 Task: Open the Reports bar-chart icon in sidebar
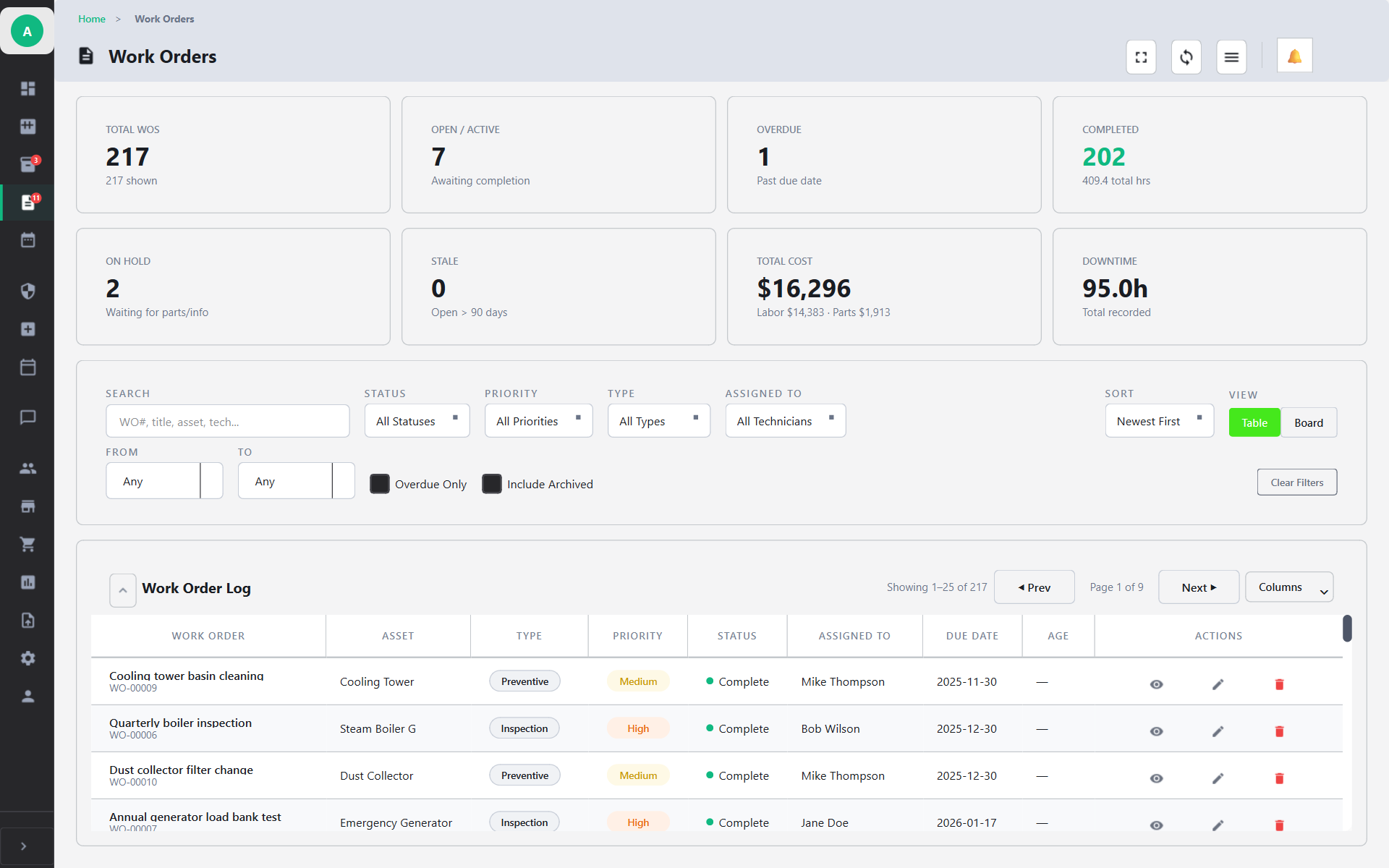tap(27, 582)
